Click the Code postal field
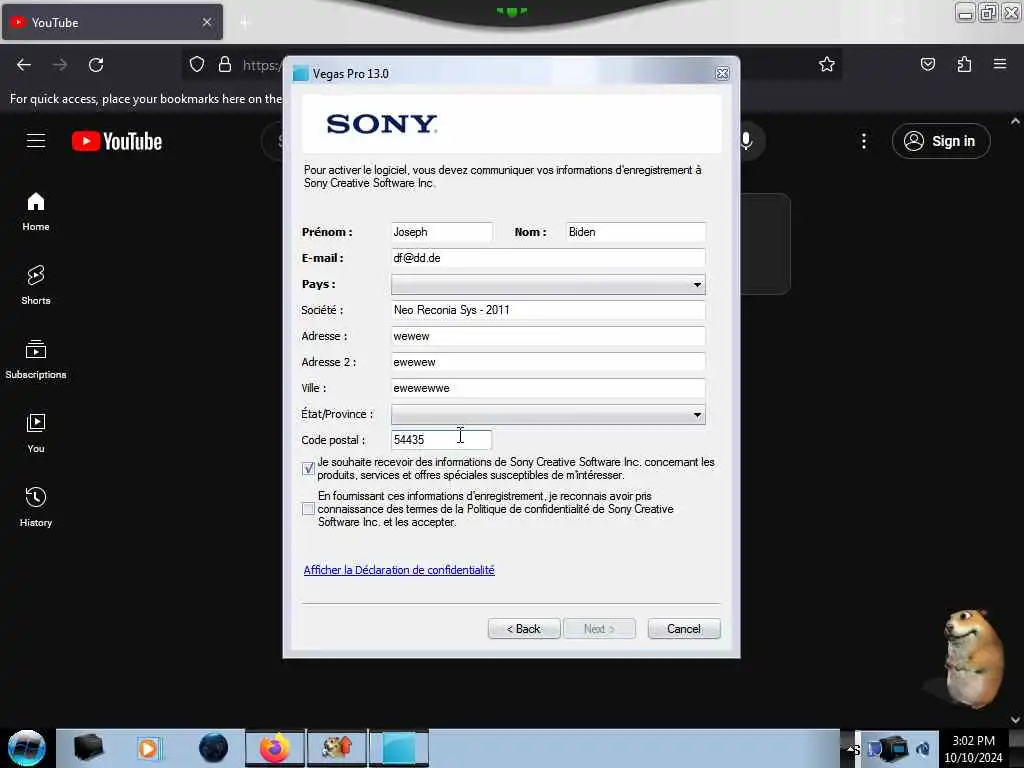1024x768 pixels. [x=441, y=440]
